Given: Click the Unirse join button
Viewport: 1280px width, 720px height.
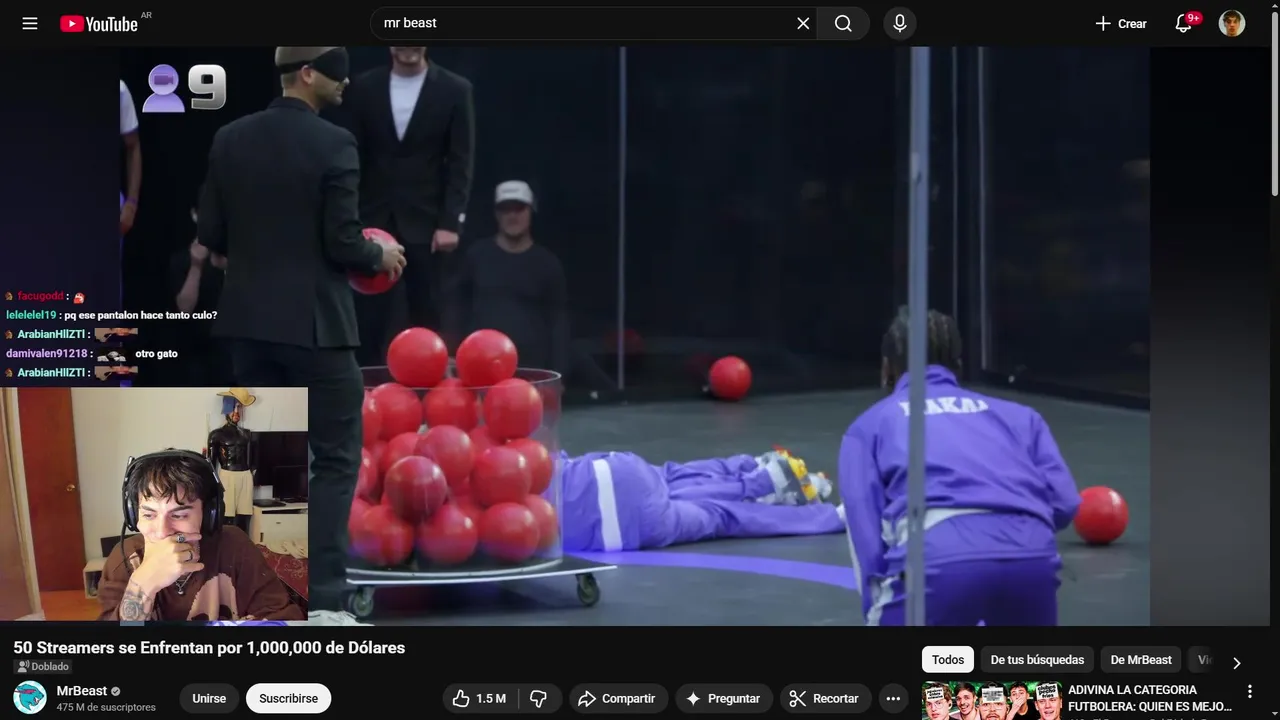Looking at the screenshot, I should (x=209, y=698).
